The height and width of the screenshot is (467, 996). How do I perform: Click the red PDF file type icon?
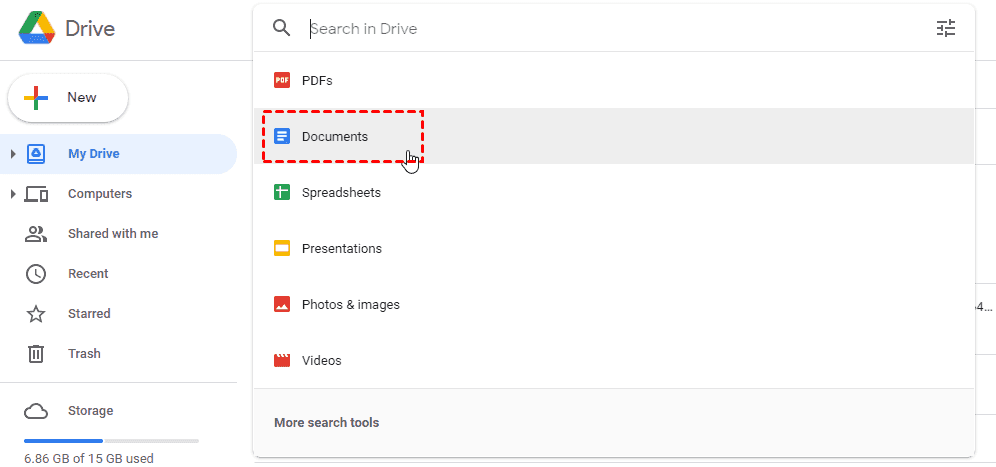pos(282,81)
